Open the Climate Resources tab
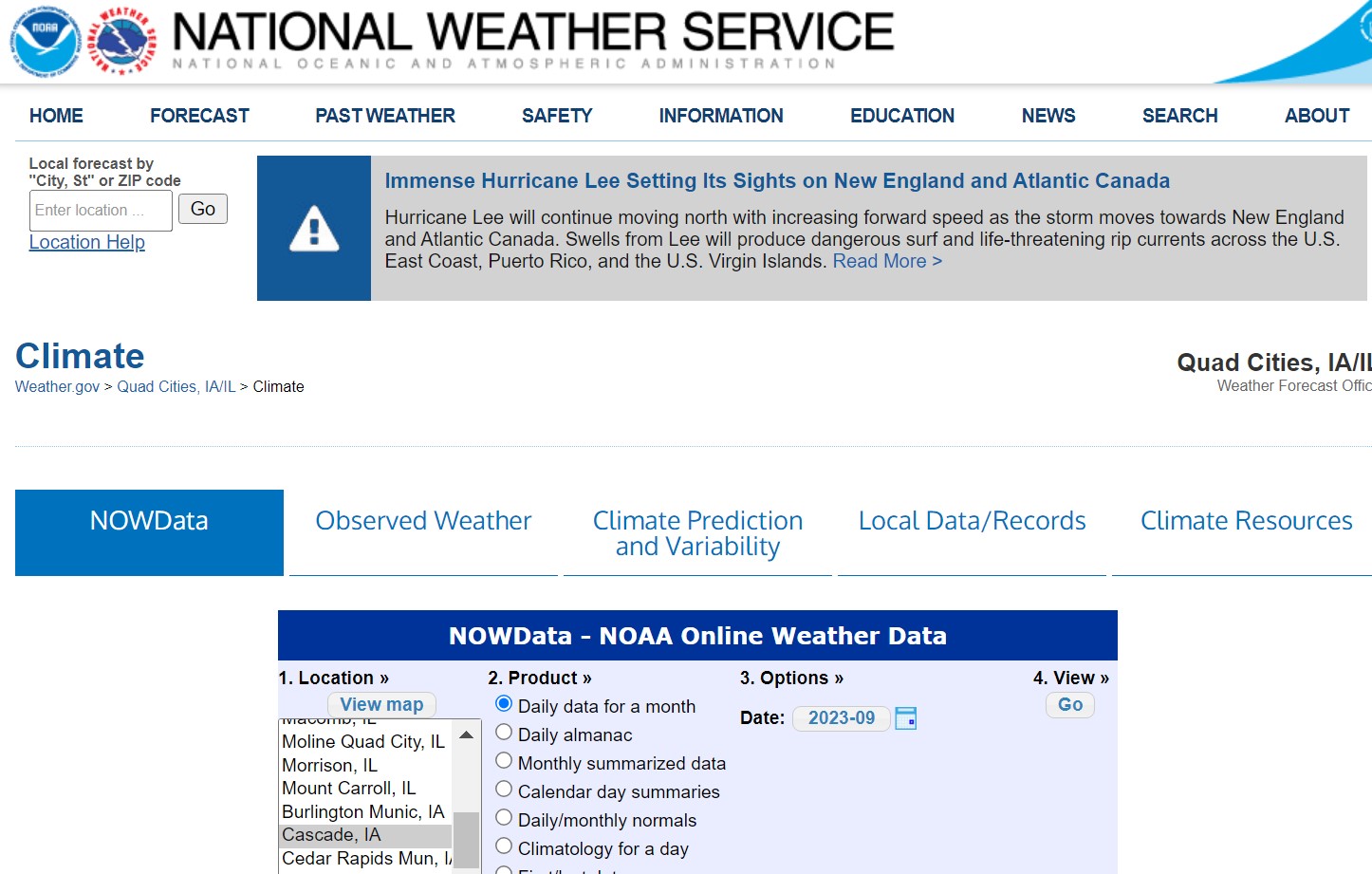This screenshot has width=1372, height=874. click(x=1247, y=520)
